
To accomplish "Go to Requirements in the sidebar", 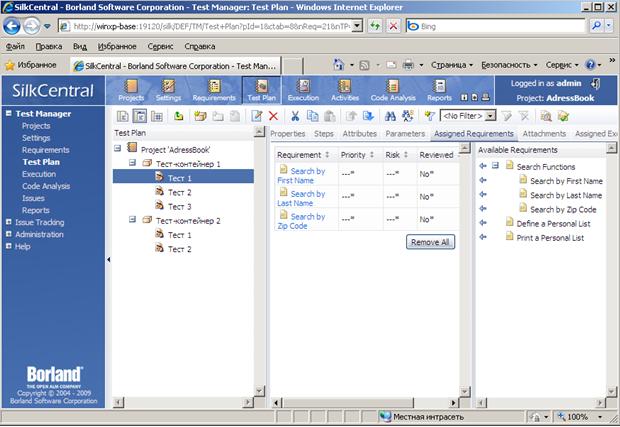I will (45, 150).
